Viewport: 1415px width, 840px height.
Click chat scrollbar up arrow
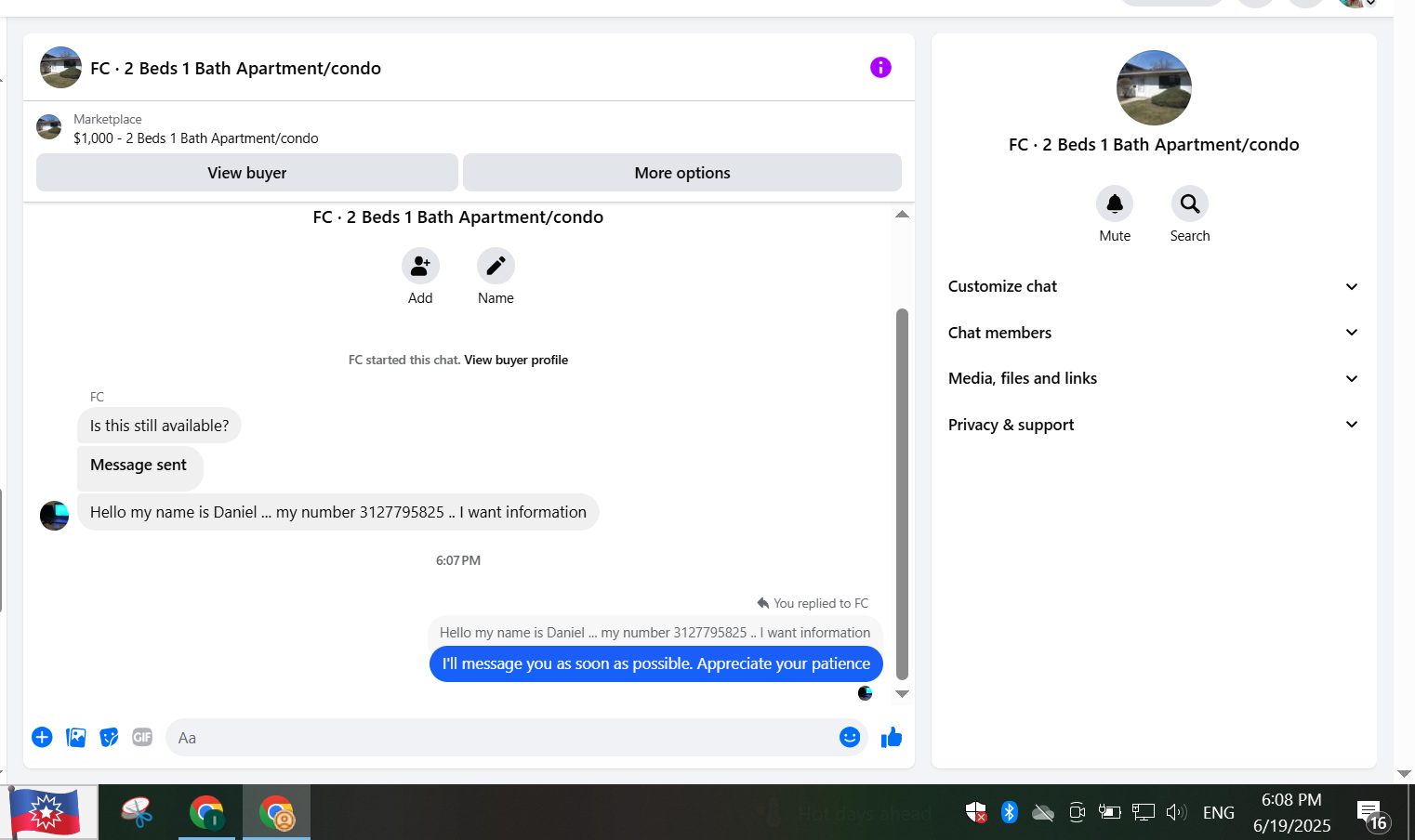[x=902, y=214]
